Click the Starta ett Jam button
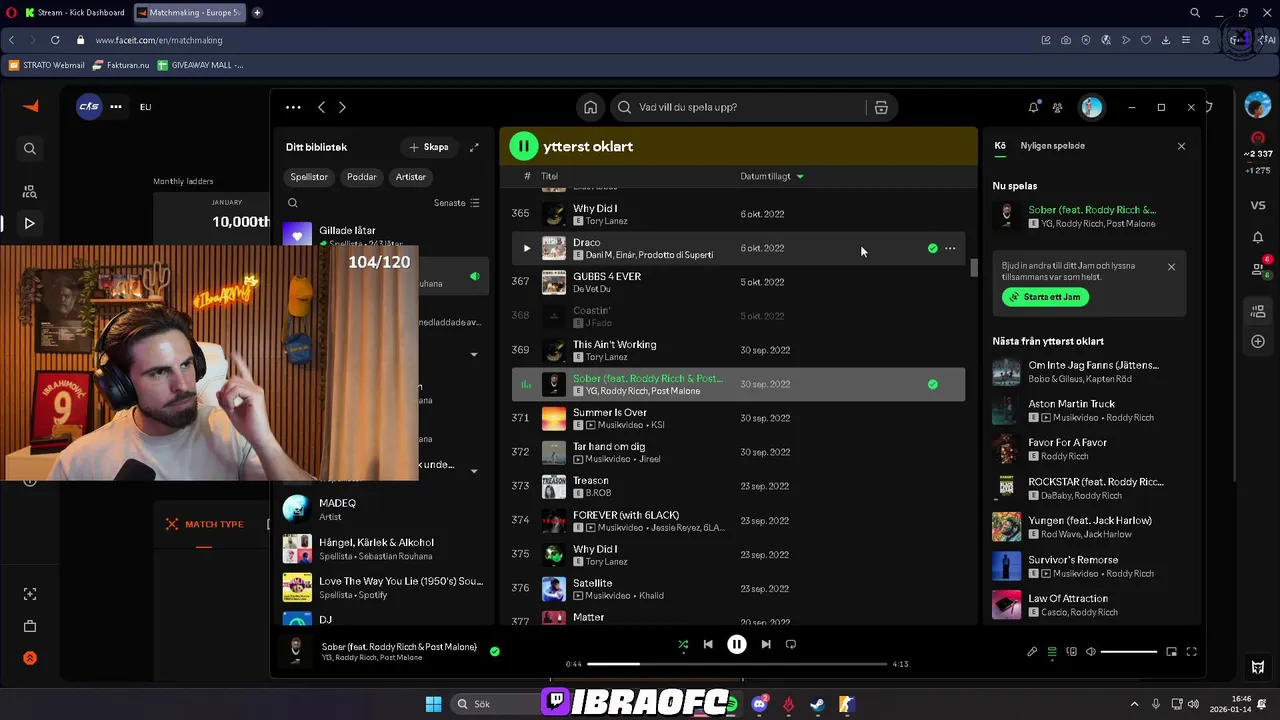This screenshot has height=720, width=1280. tap(1045, 297)
